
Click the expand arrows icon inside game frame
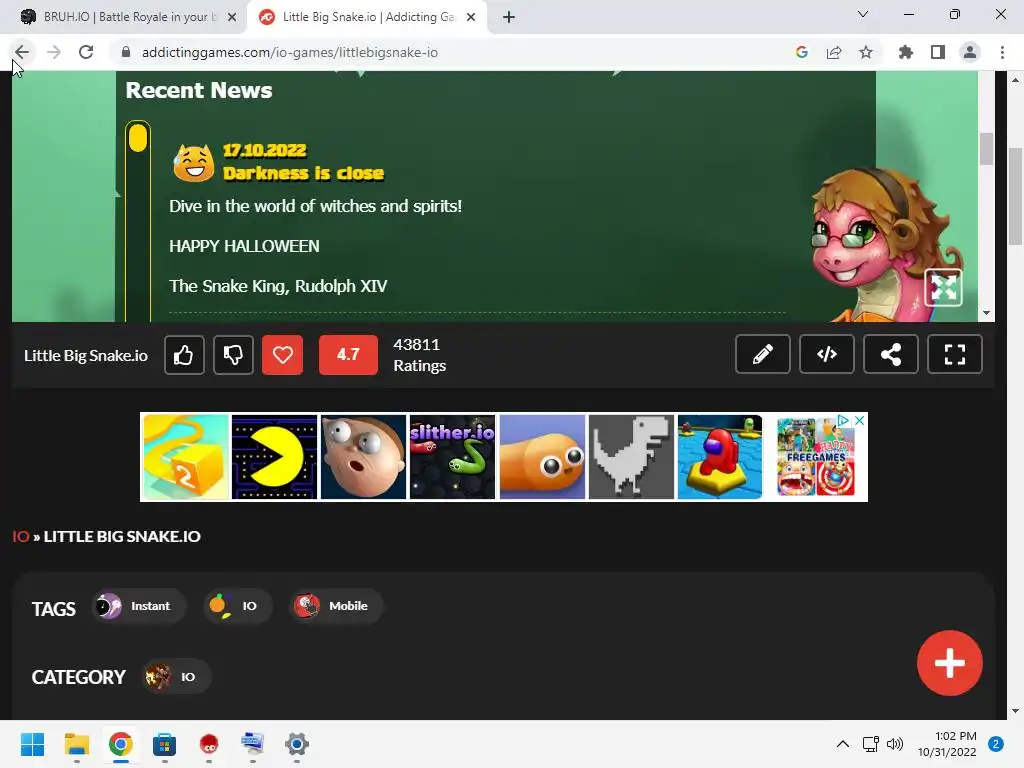(943, 287)
